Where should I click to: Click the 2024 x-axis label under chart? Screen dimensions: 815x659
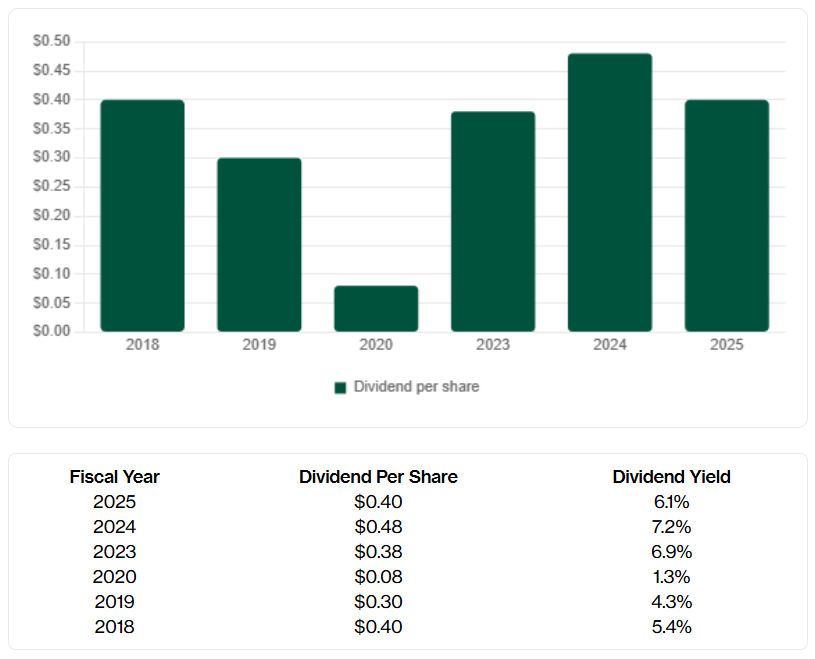[x=610, y=345]
